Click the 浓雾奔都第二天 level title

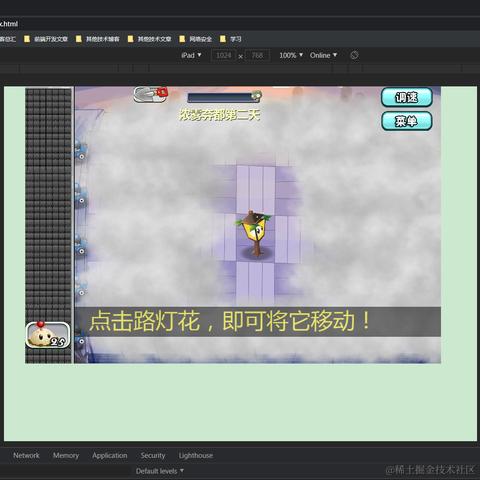tap(219, 115)
